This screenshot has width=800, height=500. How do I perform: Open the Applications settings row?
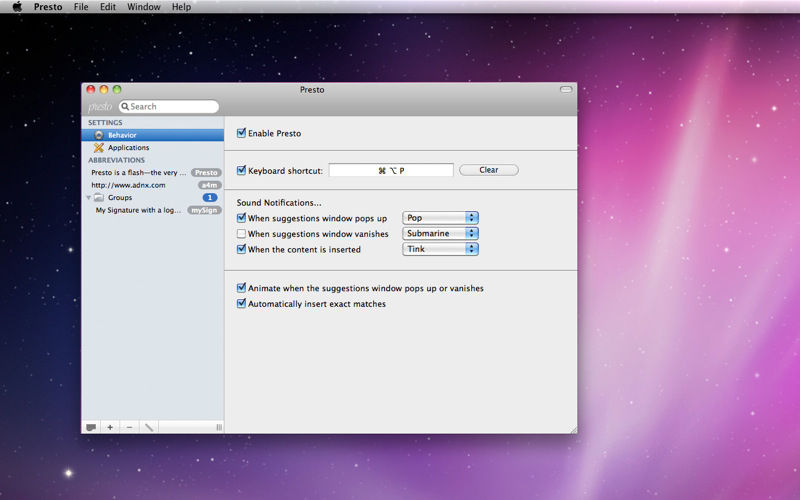pos(153,147)
